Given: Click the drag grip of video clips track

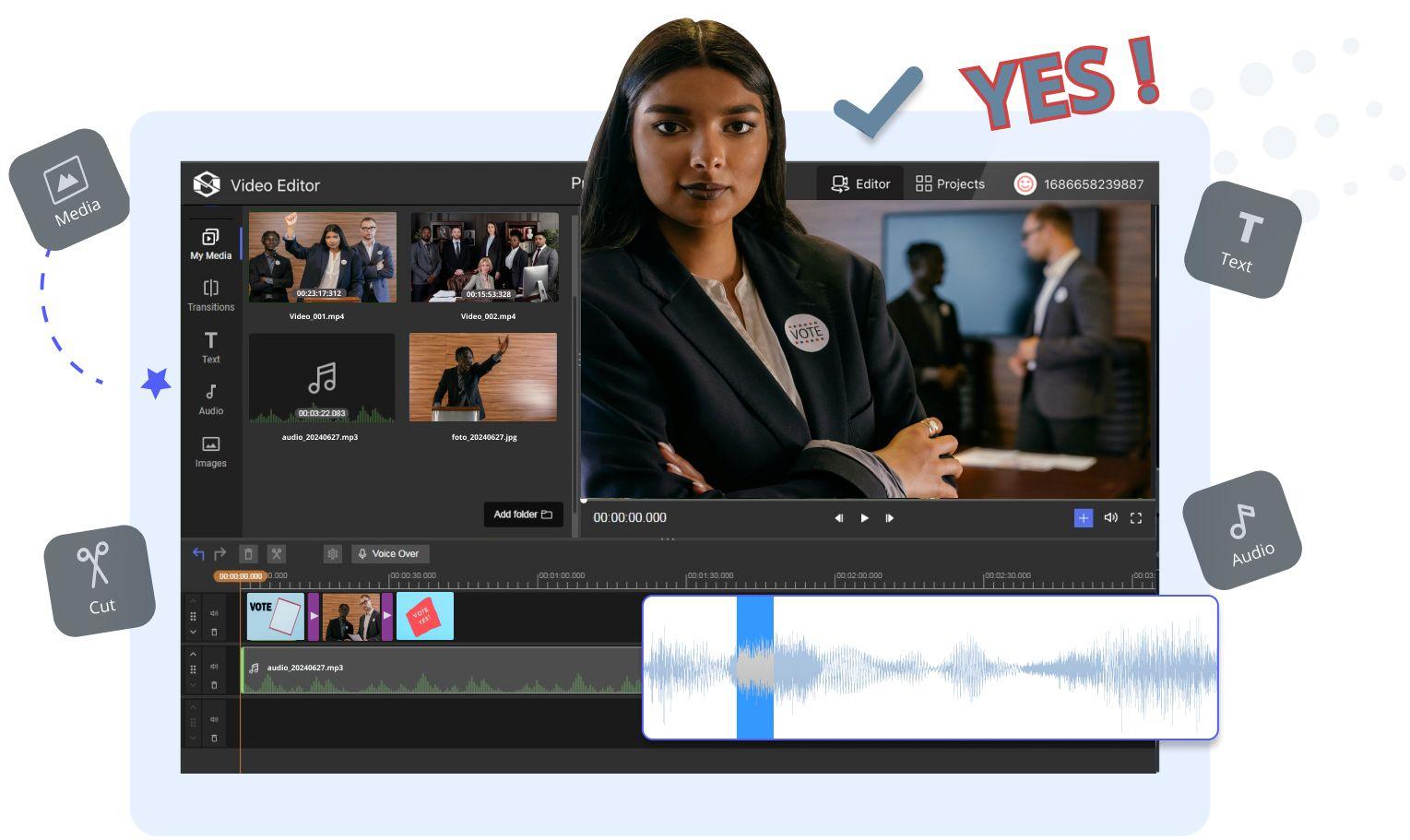Looking at the screenshot, I should click(x=193, y=616).
